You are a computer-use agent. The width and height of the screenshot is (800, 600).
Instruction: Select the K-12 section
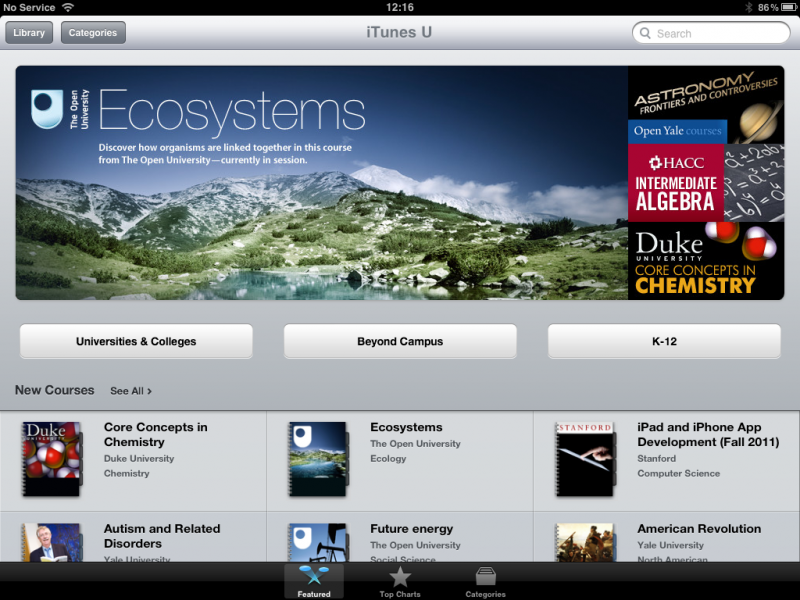[x=664, y=341]
